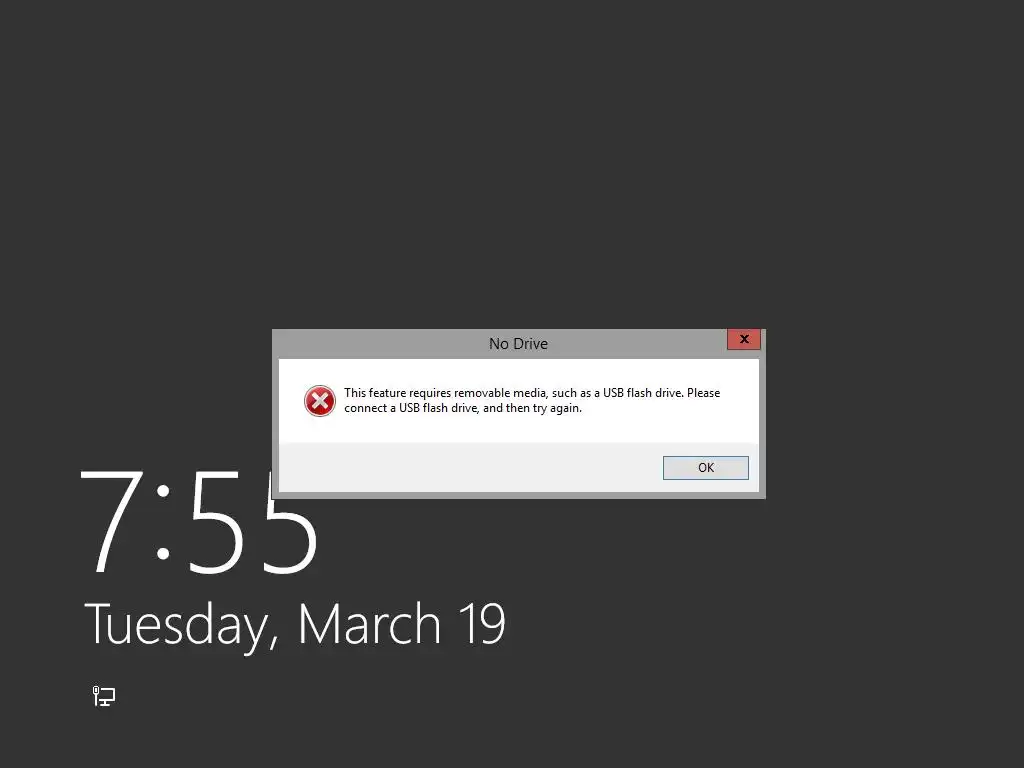Click the hour digit 7 of clock

tap(112, 521)
